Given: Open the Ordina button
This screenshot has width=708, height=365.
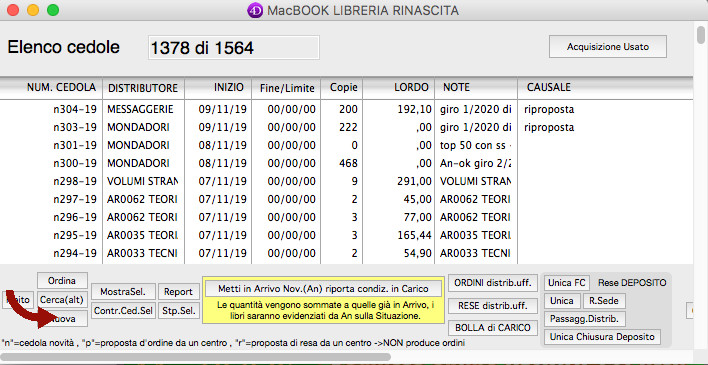Looking at the screenshot, I should click(62, 281).
